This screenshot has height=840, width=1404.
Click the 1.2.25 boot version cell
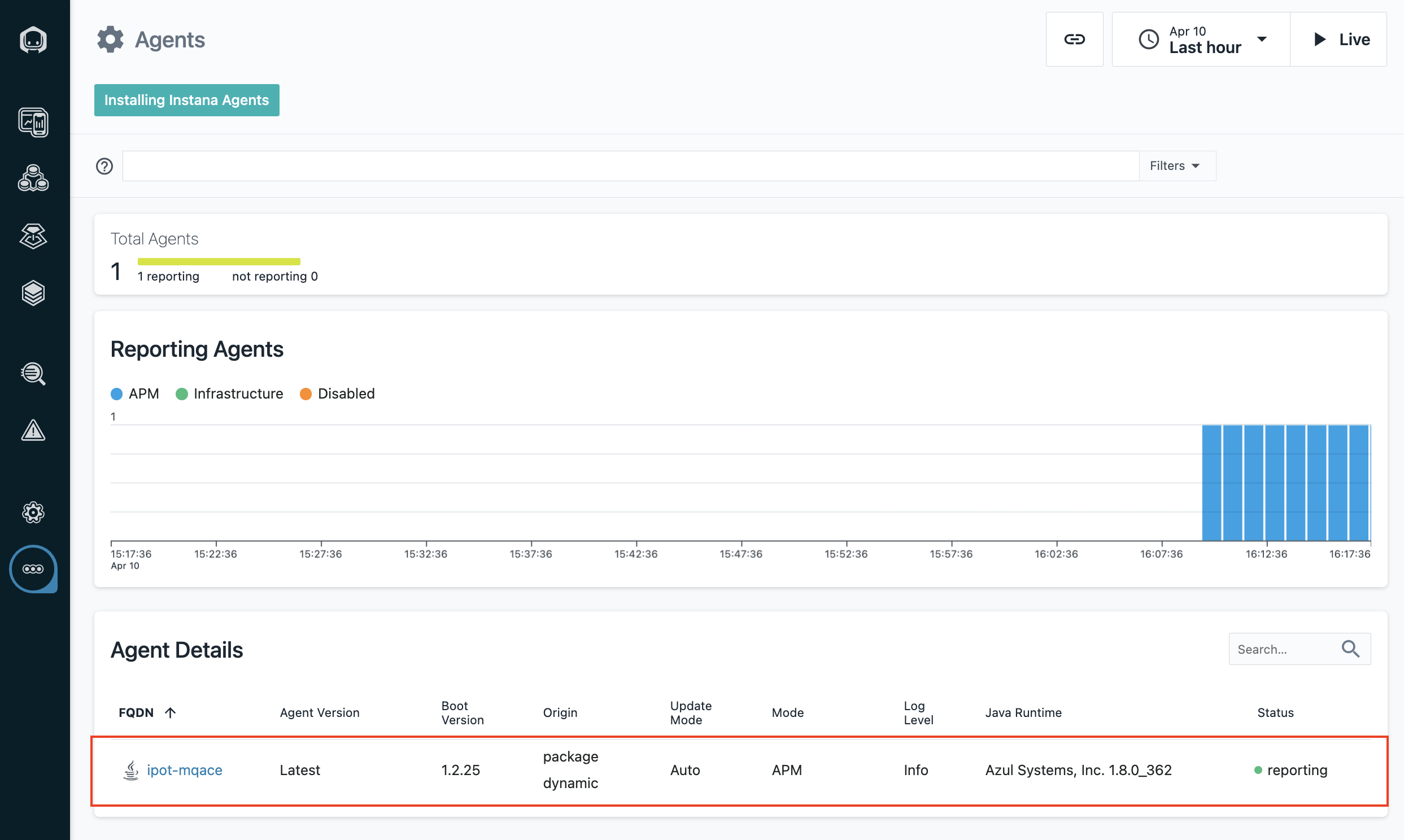coord(460,770)
